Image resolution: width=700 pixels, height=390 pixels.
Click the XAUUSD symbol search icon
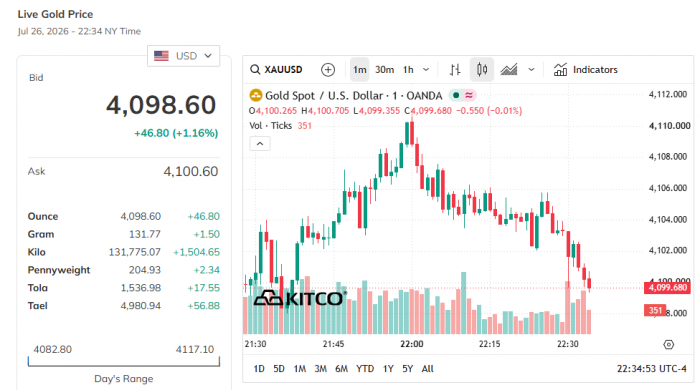pos(255,70)
